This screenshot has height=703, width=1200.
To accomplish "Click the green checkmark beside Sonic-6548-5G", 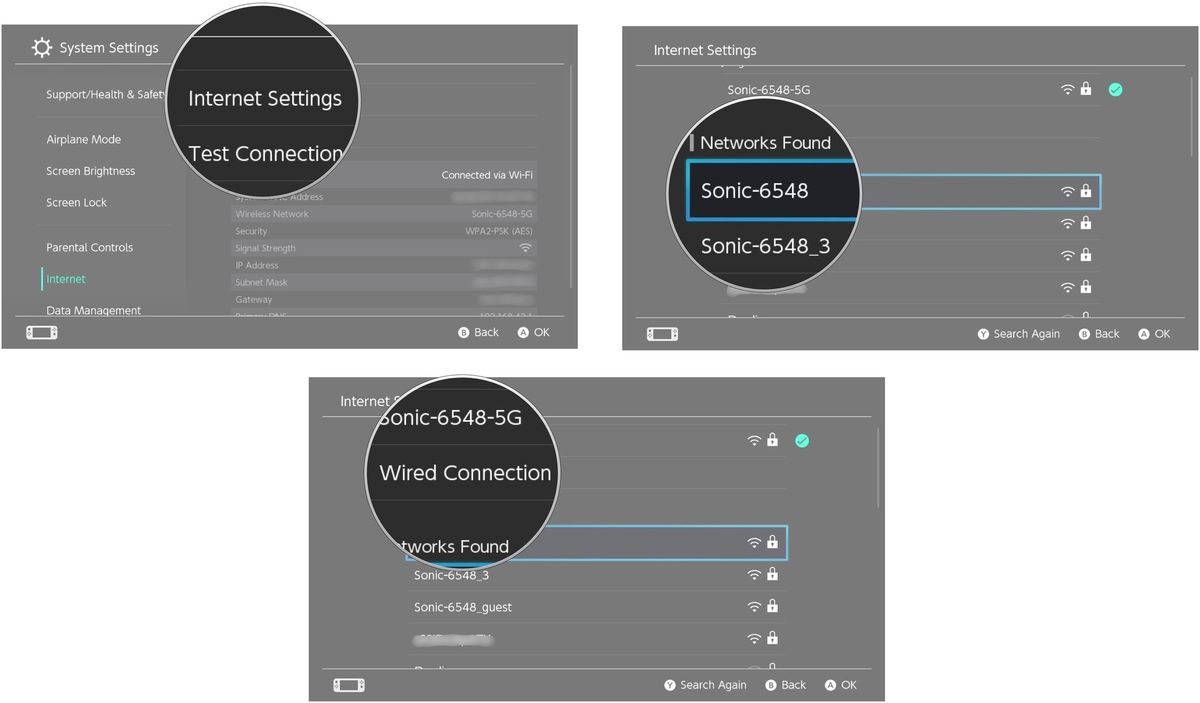I will click(x=1115, y=89).
